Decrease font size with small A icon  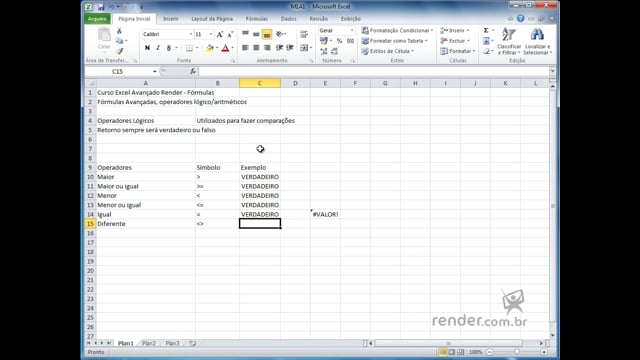click(x=230, y=34)
